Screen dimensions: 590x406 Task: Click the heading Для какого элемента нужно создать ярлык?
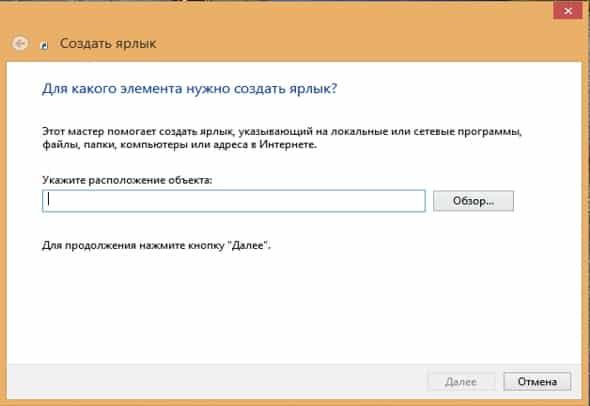(190, 89)
